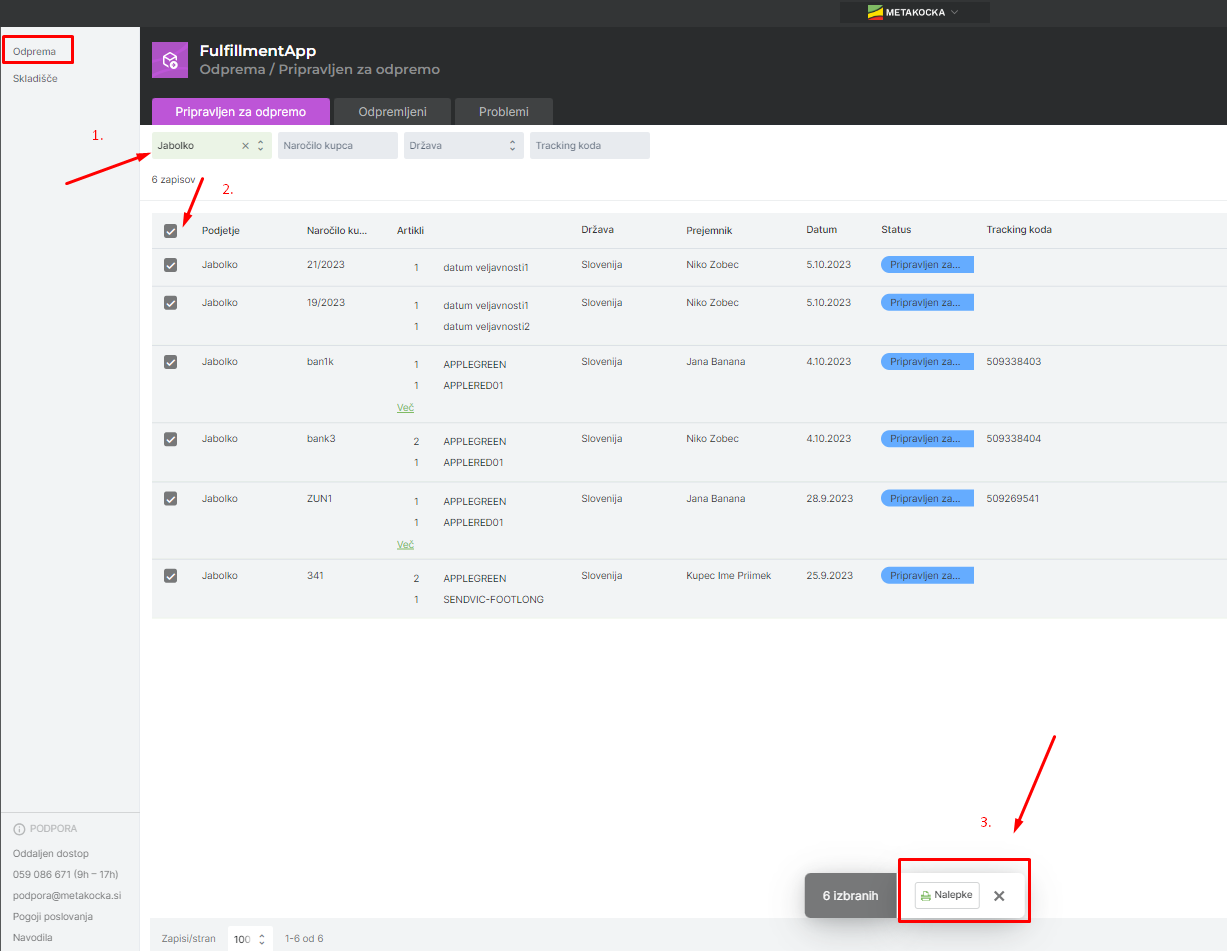Click order number bank3

(x=321, y=439)
